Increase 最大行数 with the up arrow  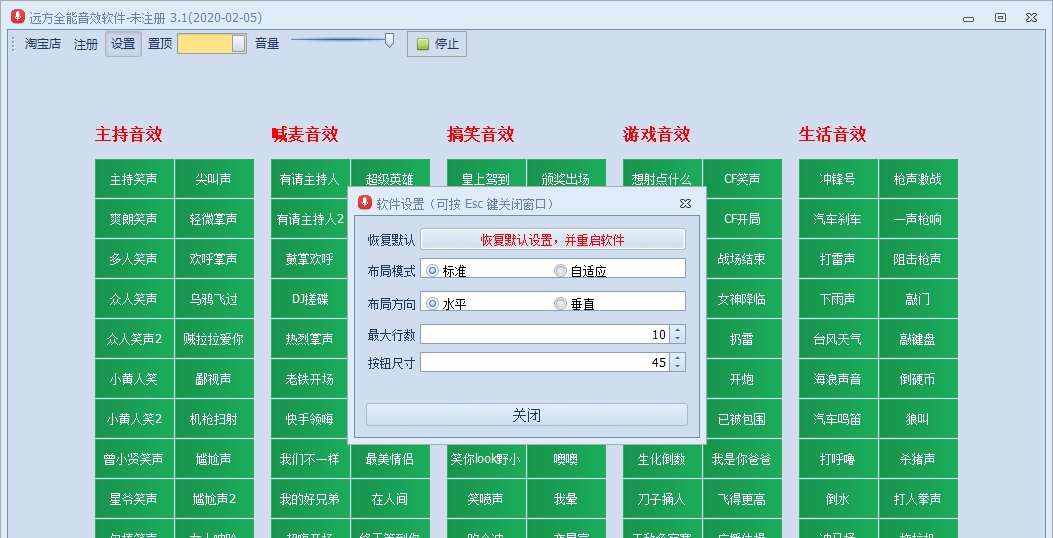678,330
